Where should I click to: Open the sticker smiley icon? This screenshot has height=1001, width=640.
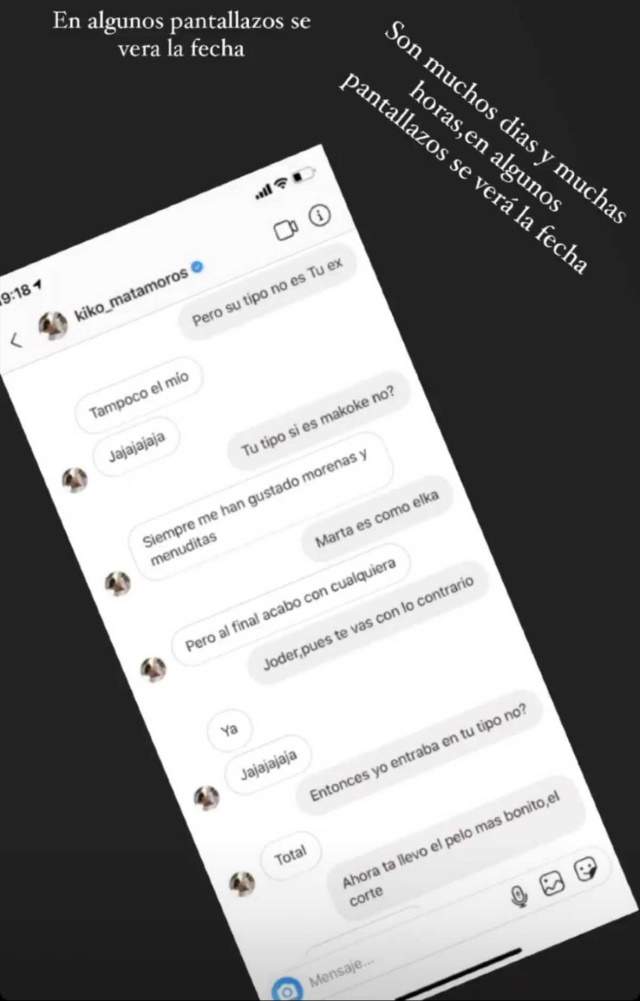(586, 869)
